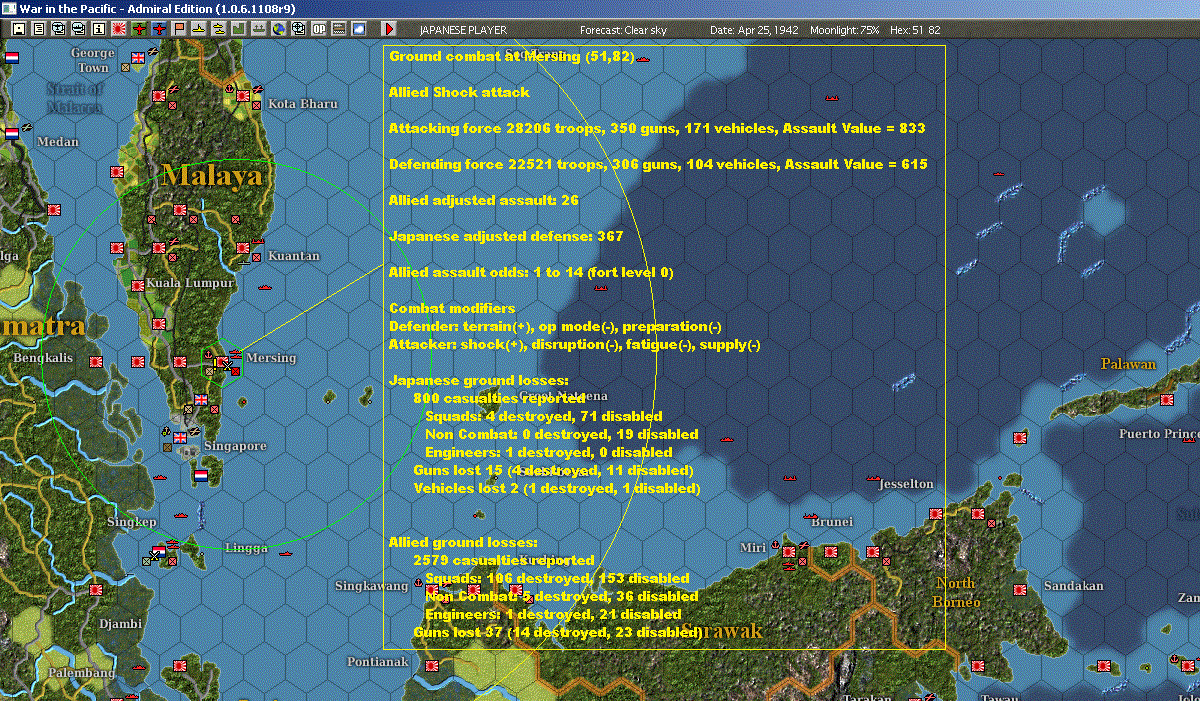1200x701 pixels.
Task: Click the 'Singkawang' map label
Action: 371,585
